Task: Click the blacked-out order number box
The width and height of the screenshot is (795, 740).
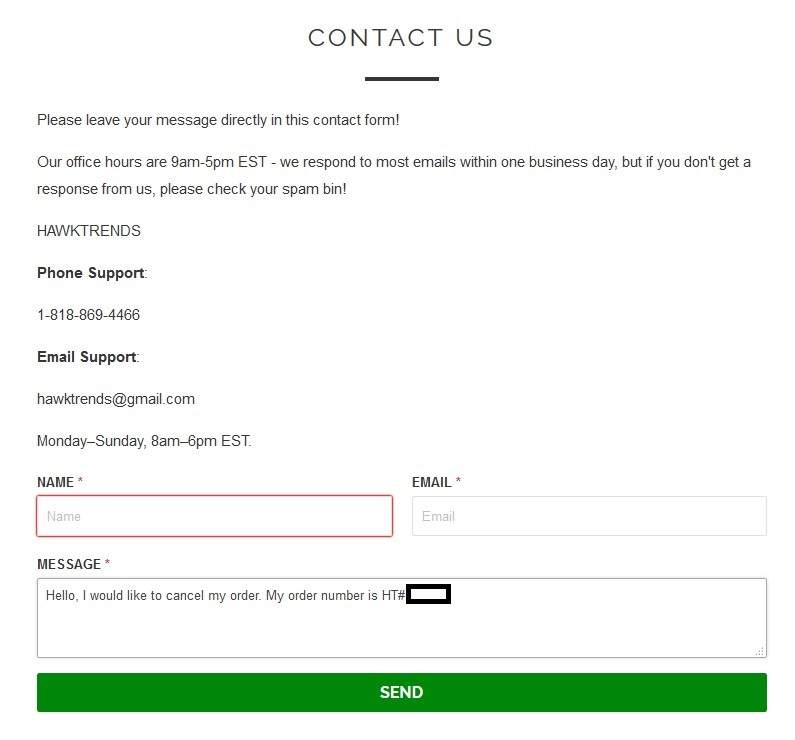Action: (429, 595)
